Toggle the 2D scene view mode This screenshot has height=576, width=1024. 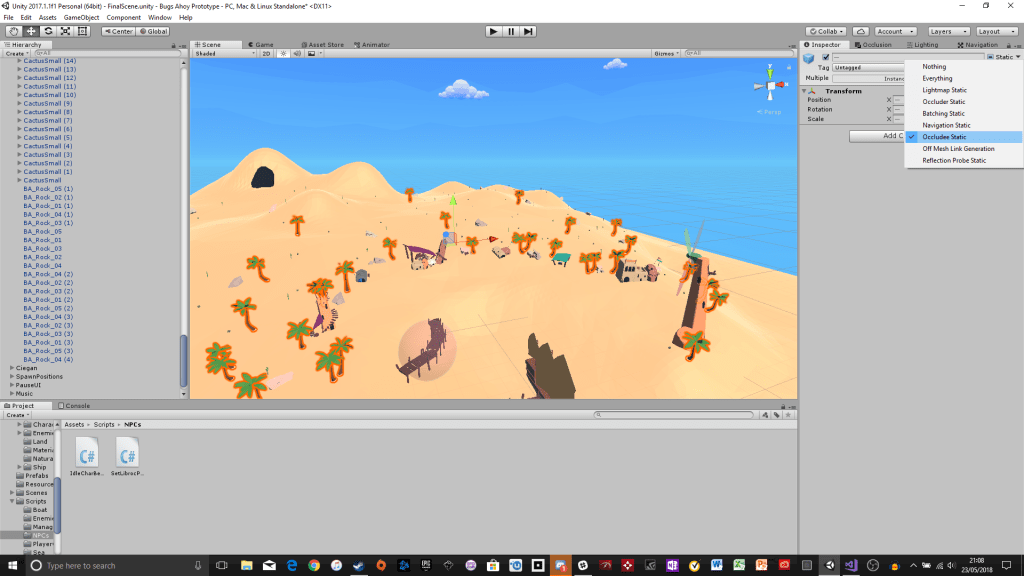[266, 53]
